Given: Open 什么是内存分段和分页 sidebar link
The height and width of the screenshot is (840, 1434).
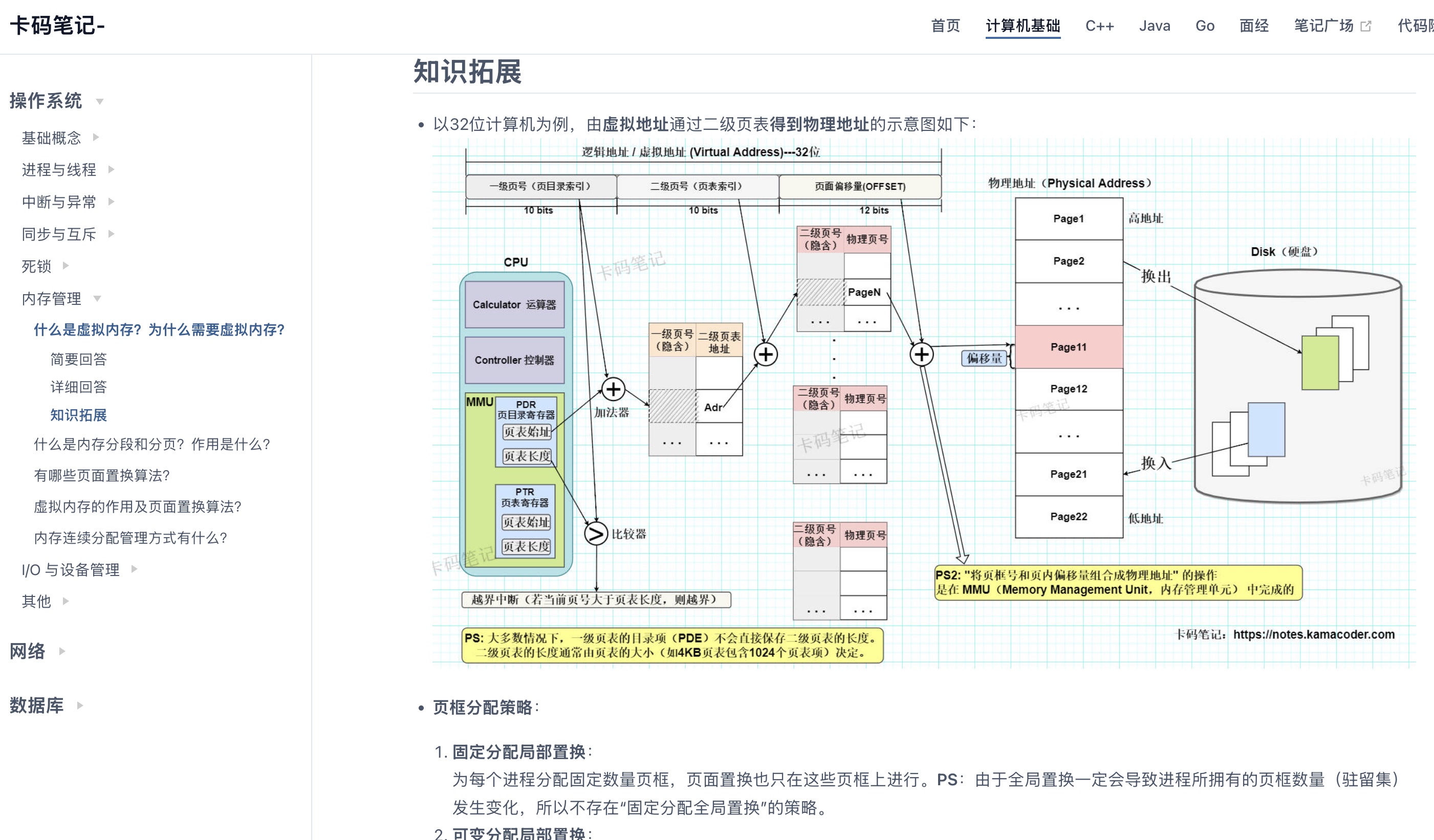Looking at the screenshot, I should [151, 444].
